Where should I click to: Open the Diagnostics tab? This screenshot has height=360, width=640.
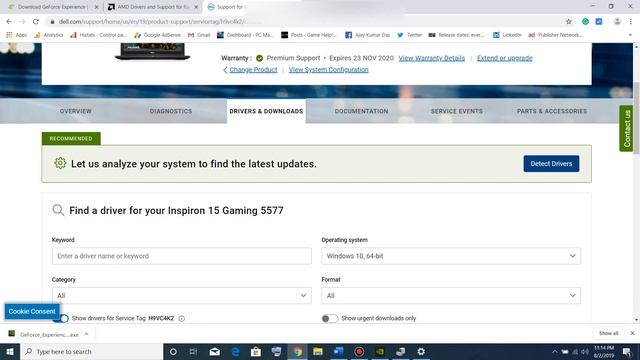(x=171, y=111)
